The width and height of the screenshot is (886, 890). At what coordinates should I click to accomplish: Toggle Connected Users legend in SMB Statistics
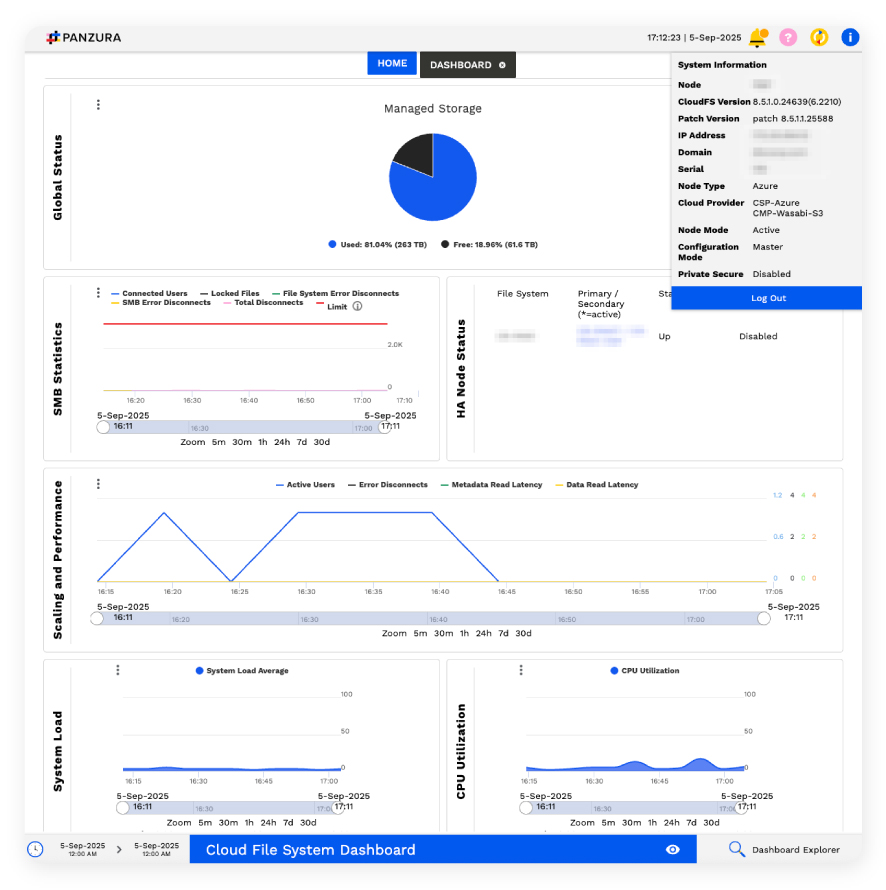pos(149,293)
